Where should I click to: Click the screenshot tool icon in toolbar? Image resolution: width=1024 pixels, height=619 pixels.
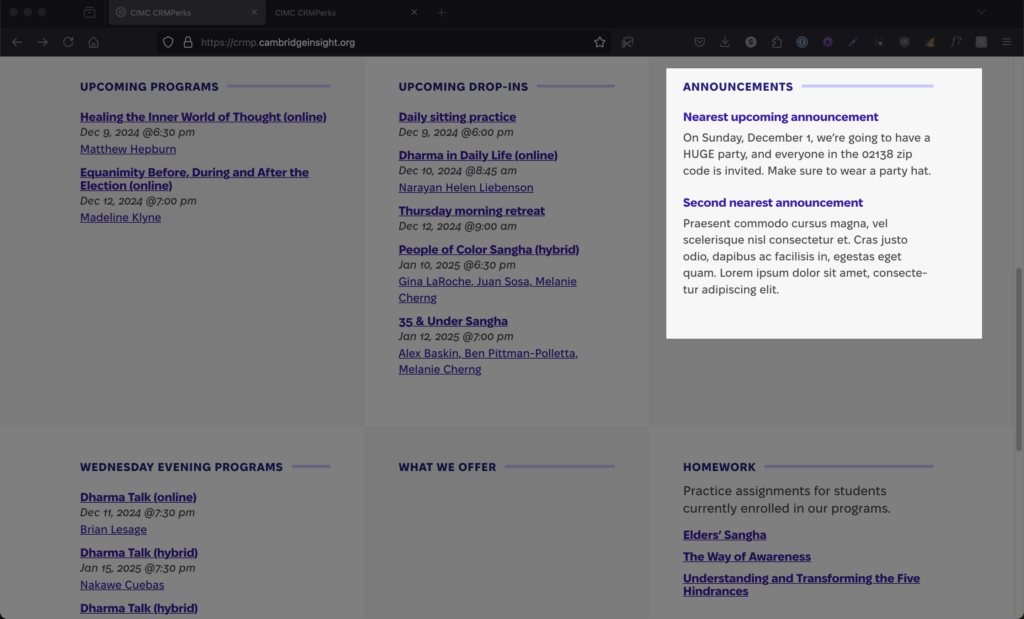[628, 42]
